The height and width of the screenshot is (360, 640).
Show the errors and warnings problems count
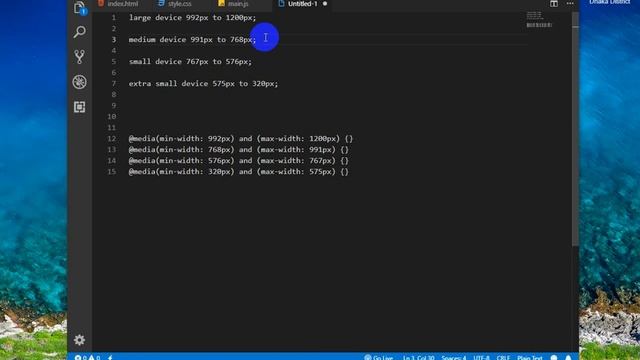coord(87,358)
